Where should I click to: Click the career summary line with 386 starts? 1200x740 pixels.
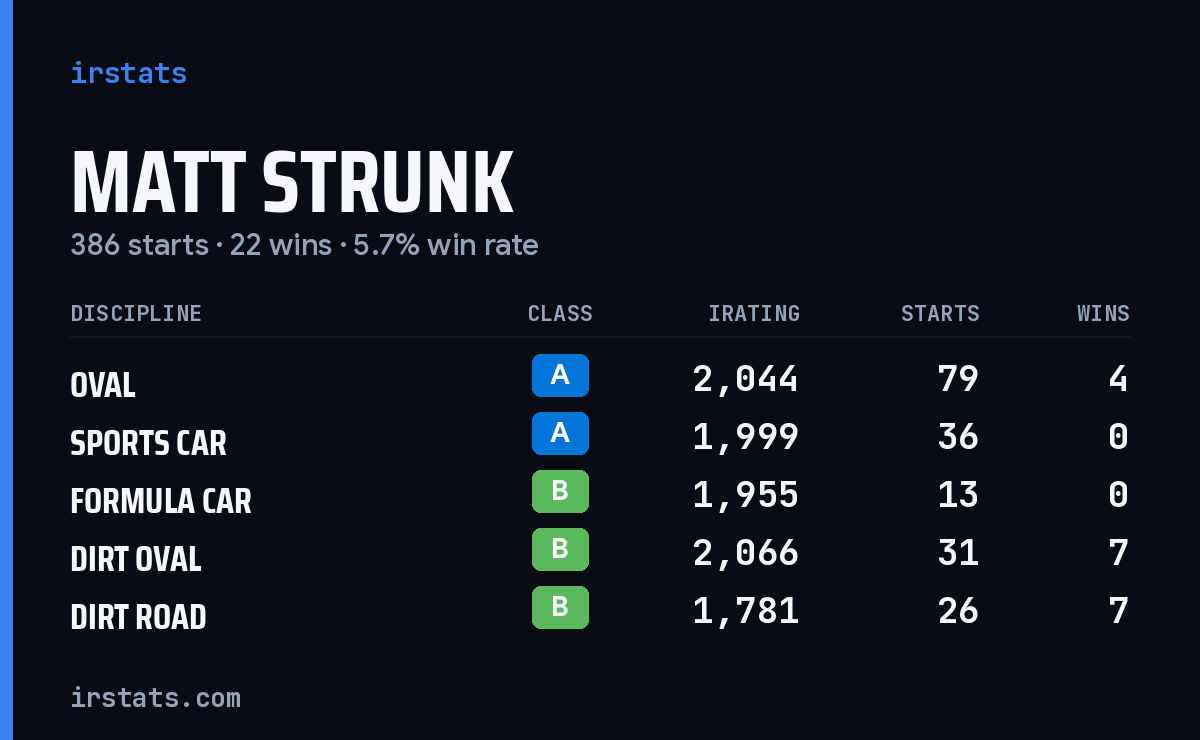tap(304, 245)
